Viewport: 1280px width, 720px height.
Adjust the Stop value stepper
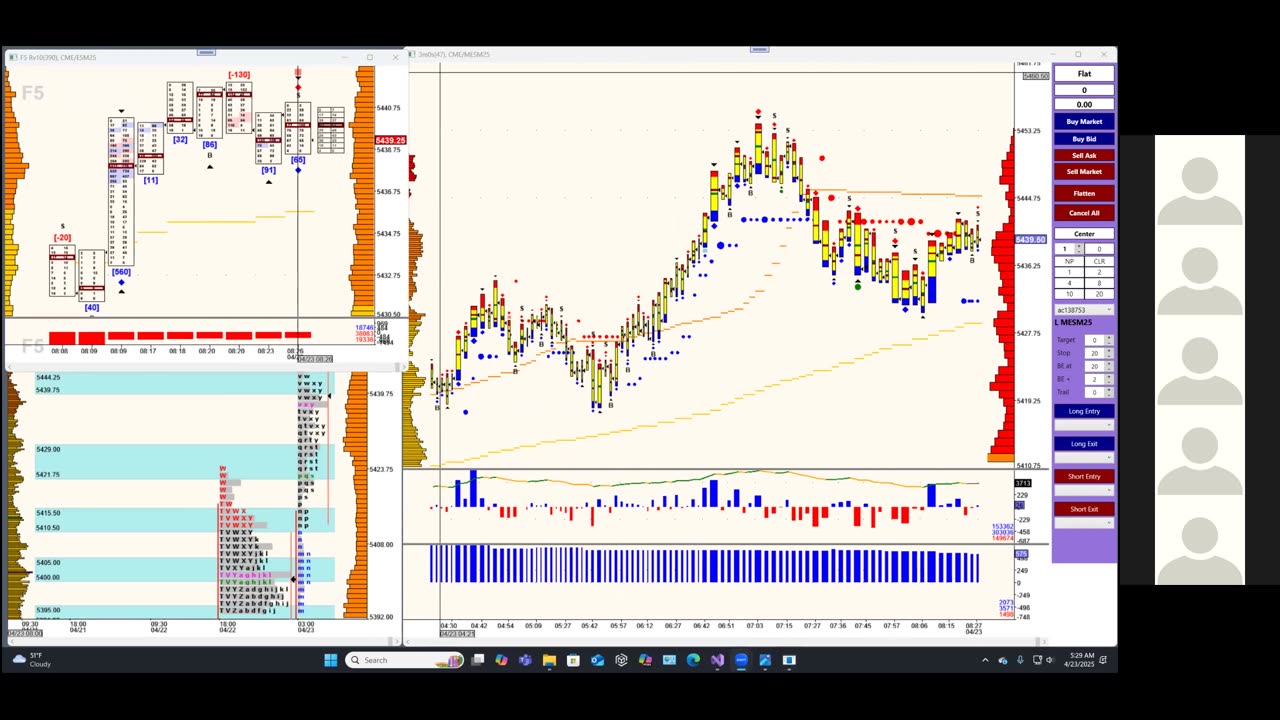pyautogui.click(x=1109, y=353)
